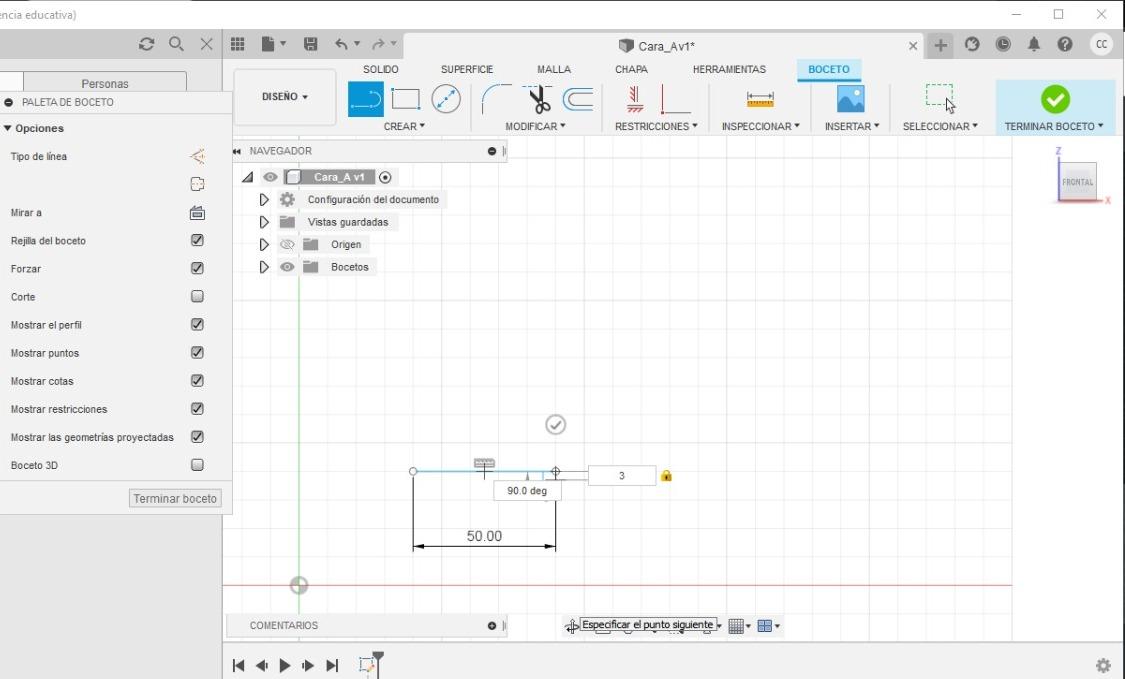
Task: Hide the Bocetos folder with eye icon
Action: 287,267
